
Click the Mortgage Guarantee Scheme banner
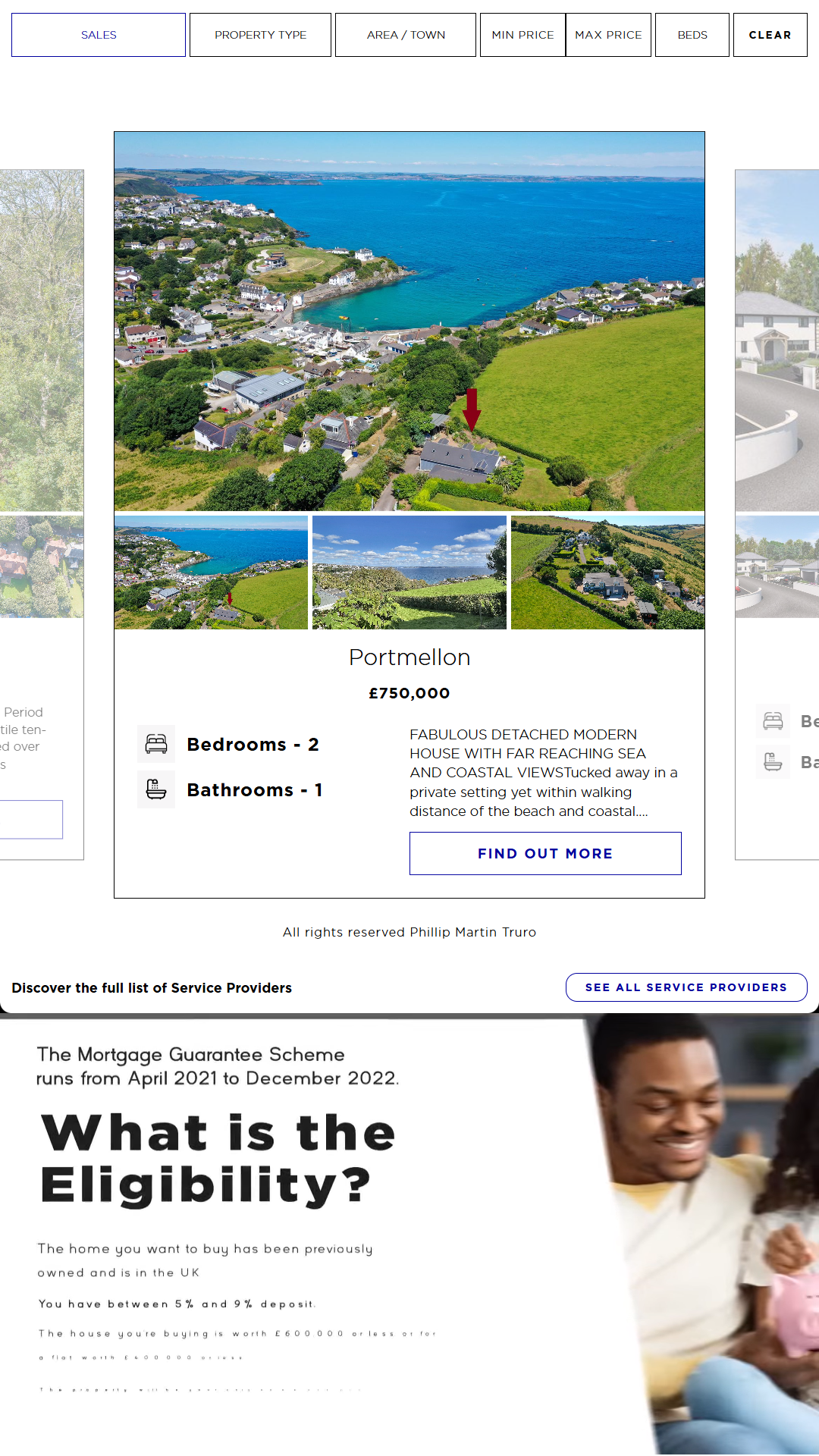point(409,1236)
